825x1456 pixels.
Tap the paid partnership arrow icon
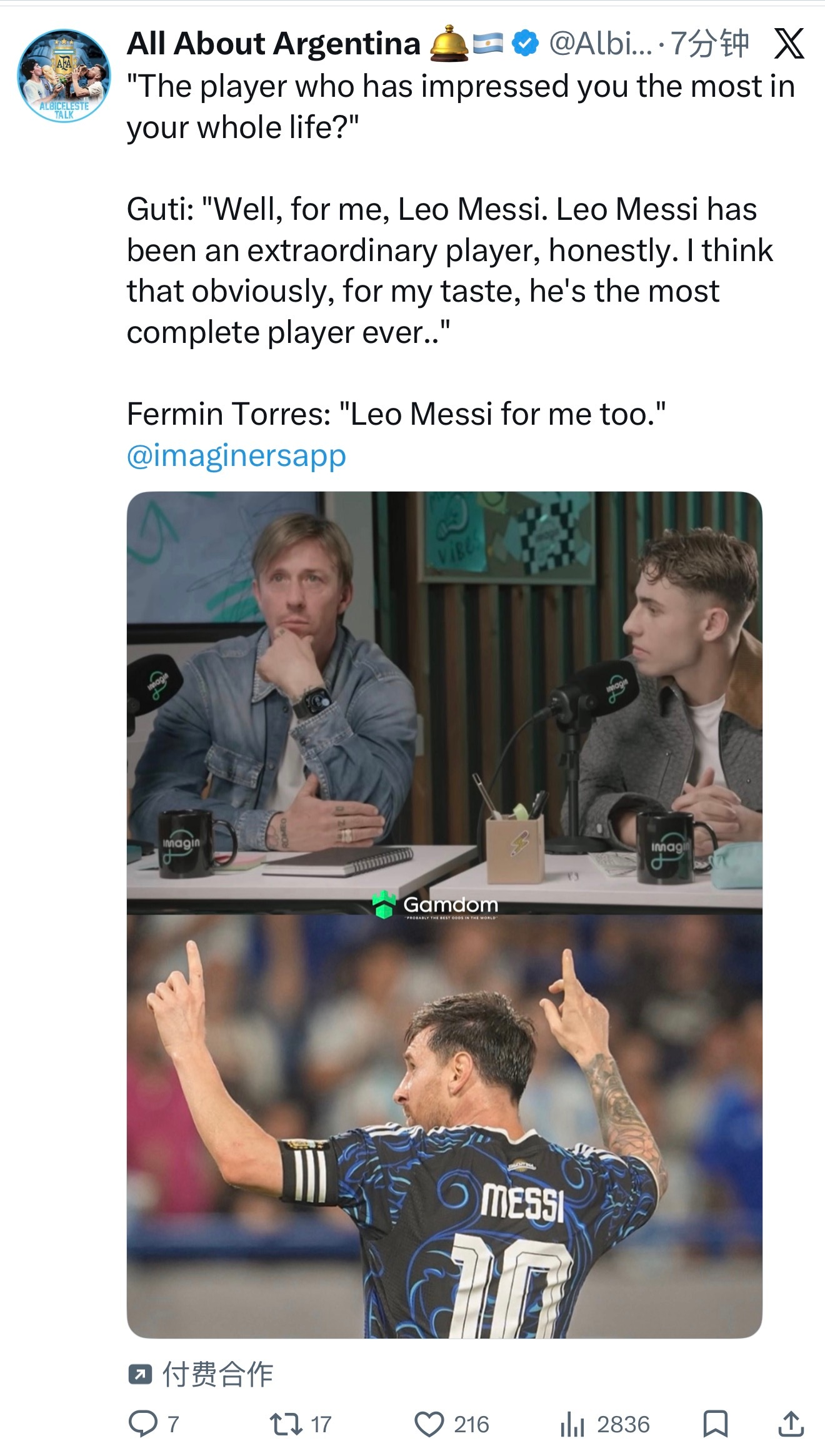[x=139, y=1374]
